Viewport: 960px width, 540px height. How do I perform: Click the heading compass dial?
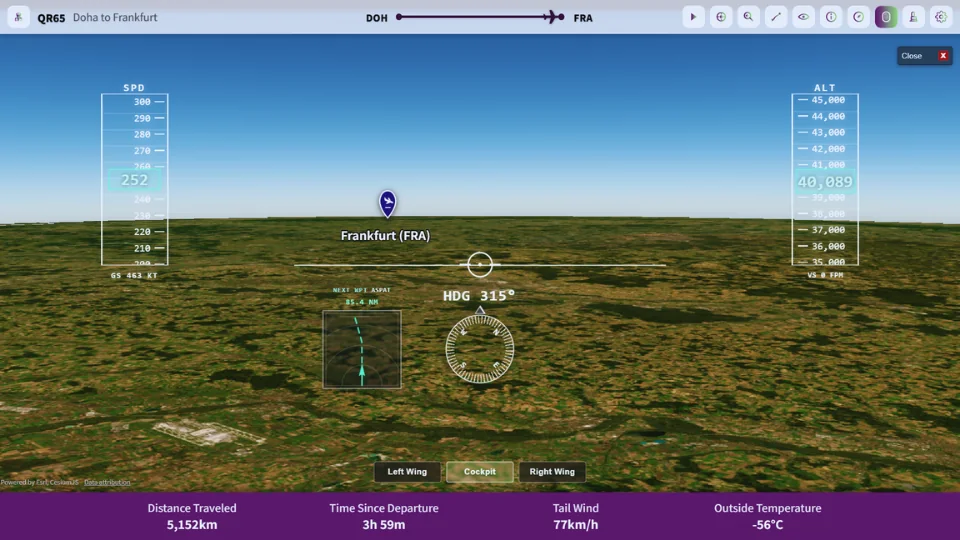tap(480, 349)
